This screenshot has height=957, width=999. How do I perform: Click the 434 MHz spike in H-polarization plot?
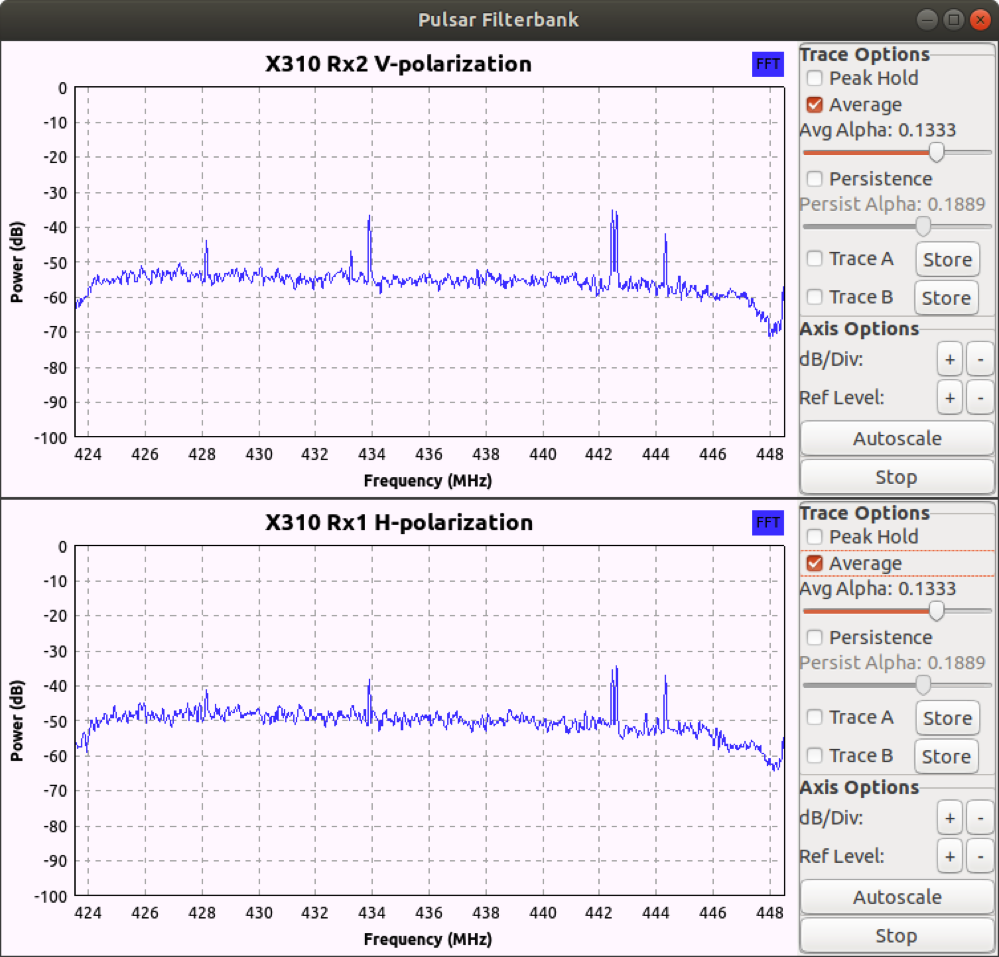click(370, 701)
